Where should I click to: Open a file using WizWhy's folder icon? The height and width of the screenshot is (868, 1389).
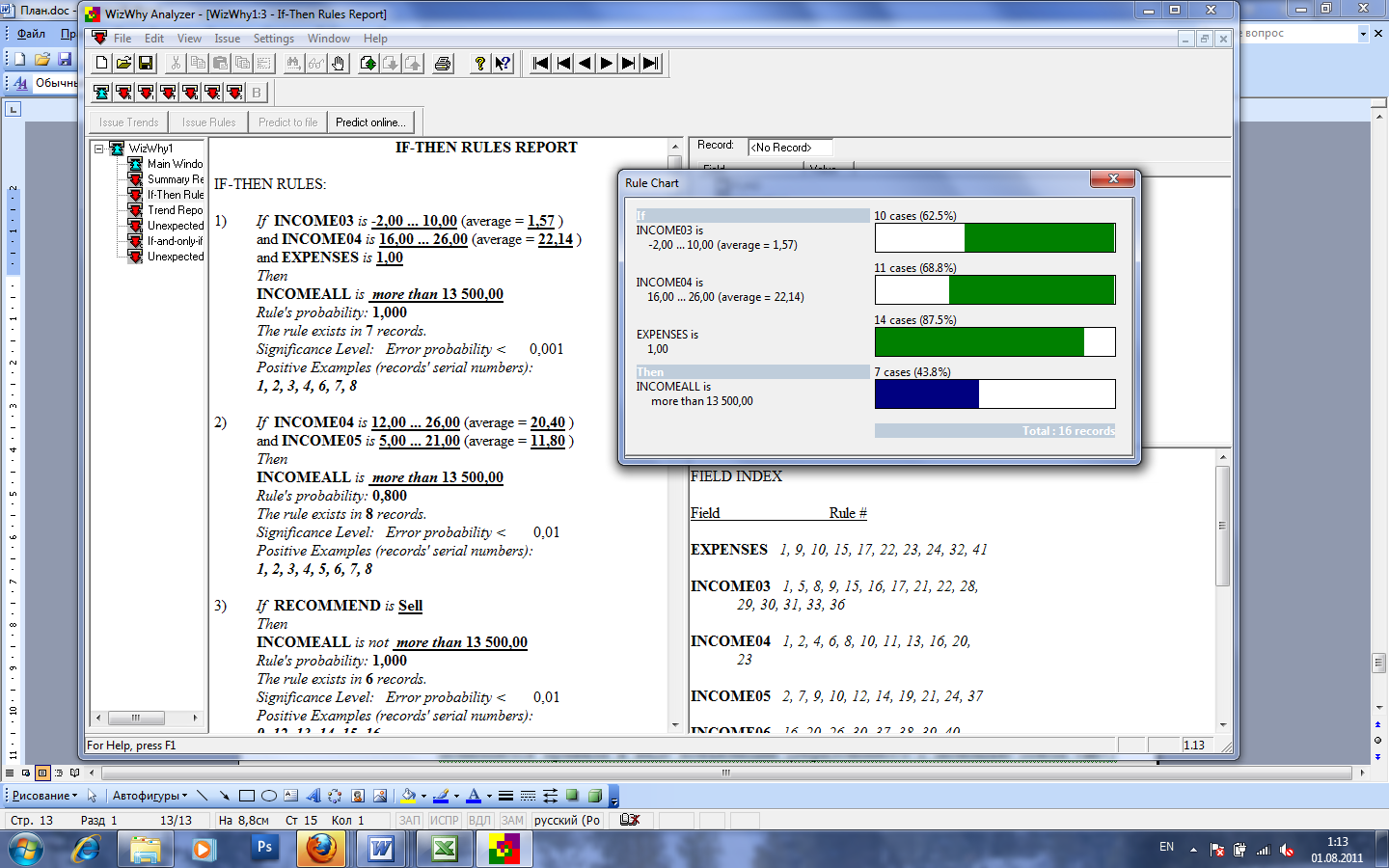click(123, 64)
